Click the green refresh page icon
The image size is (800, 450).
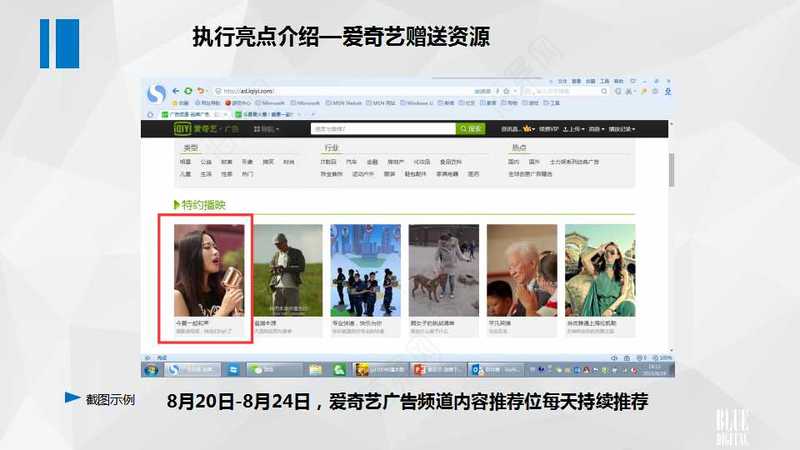pyautogui.click(x=188, y=91)
